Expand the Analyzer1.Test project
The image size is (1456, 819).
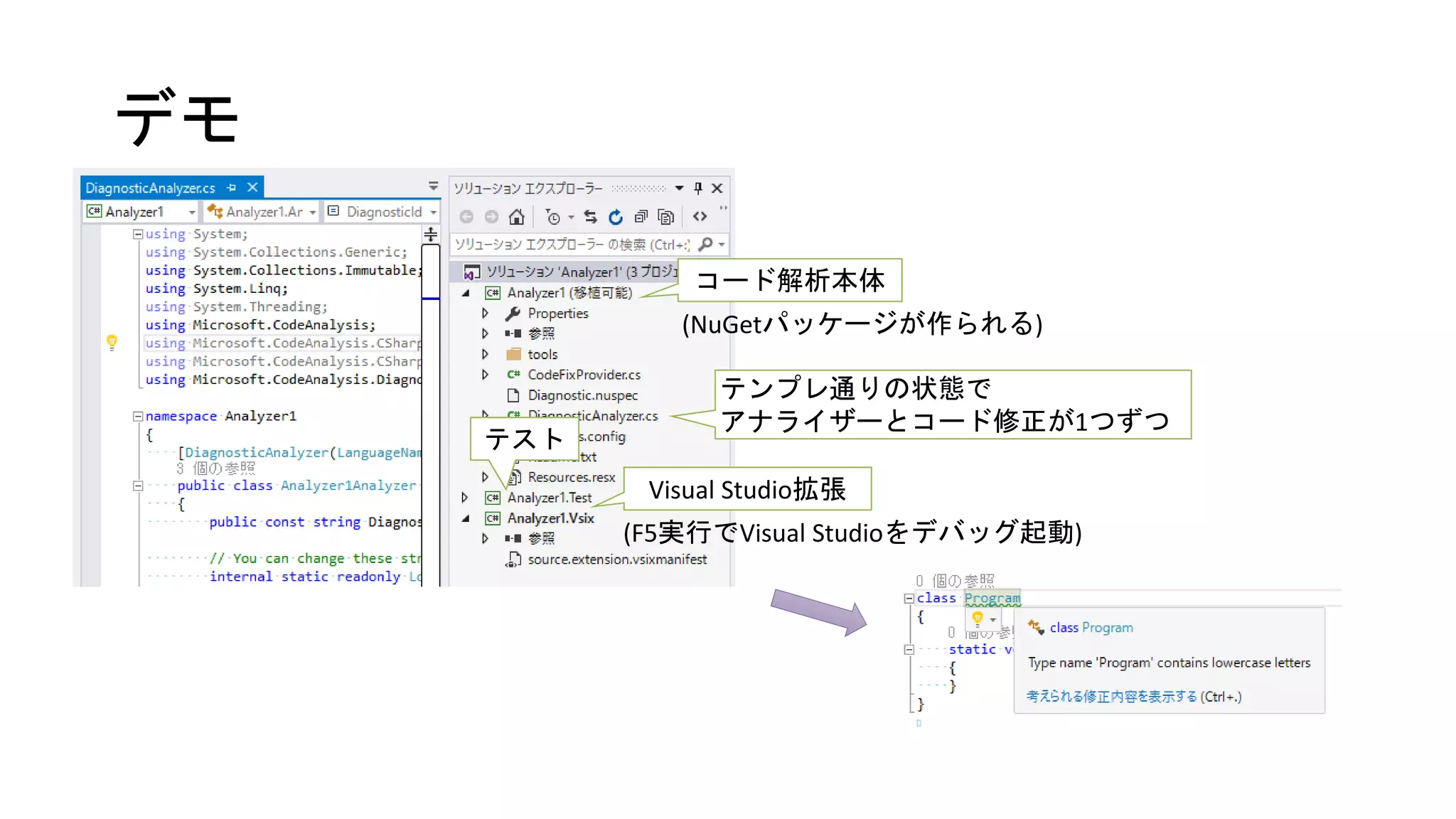pos(465,498)
